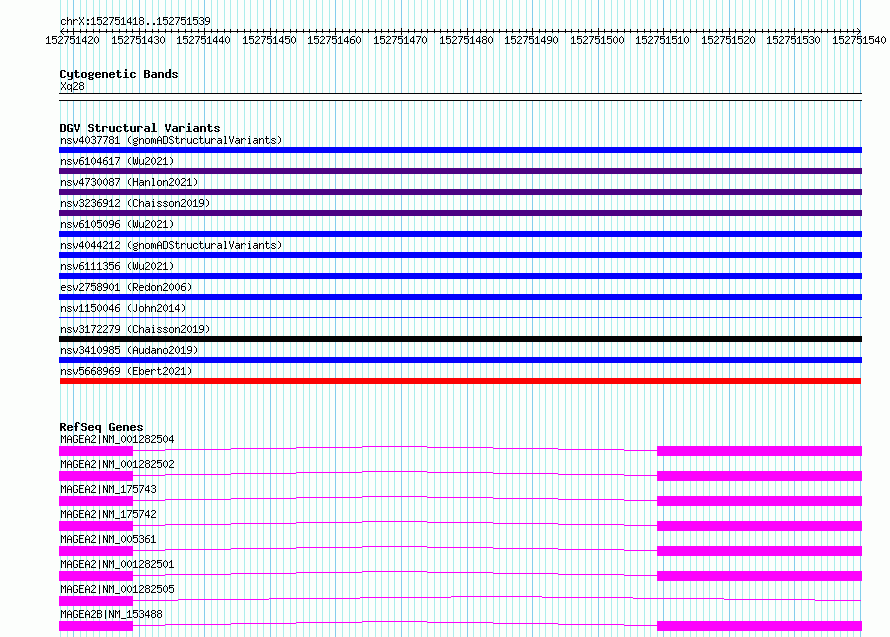Open the MAGEA2|NM_001282501 transcript label
This screenshot has width=890, height=637.
(117, 564)
